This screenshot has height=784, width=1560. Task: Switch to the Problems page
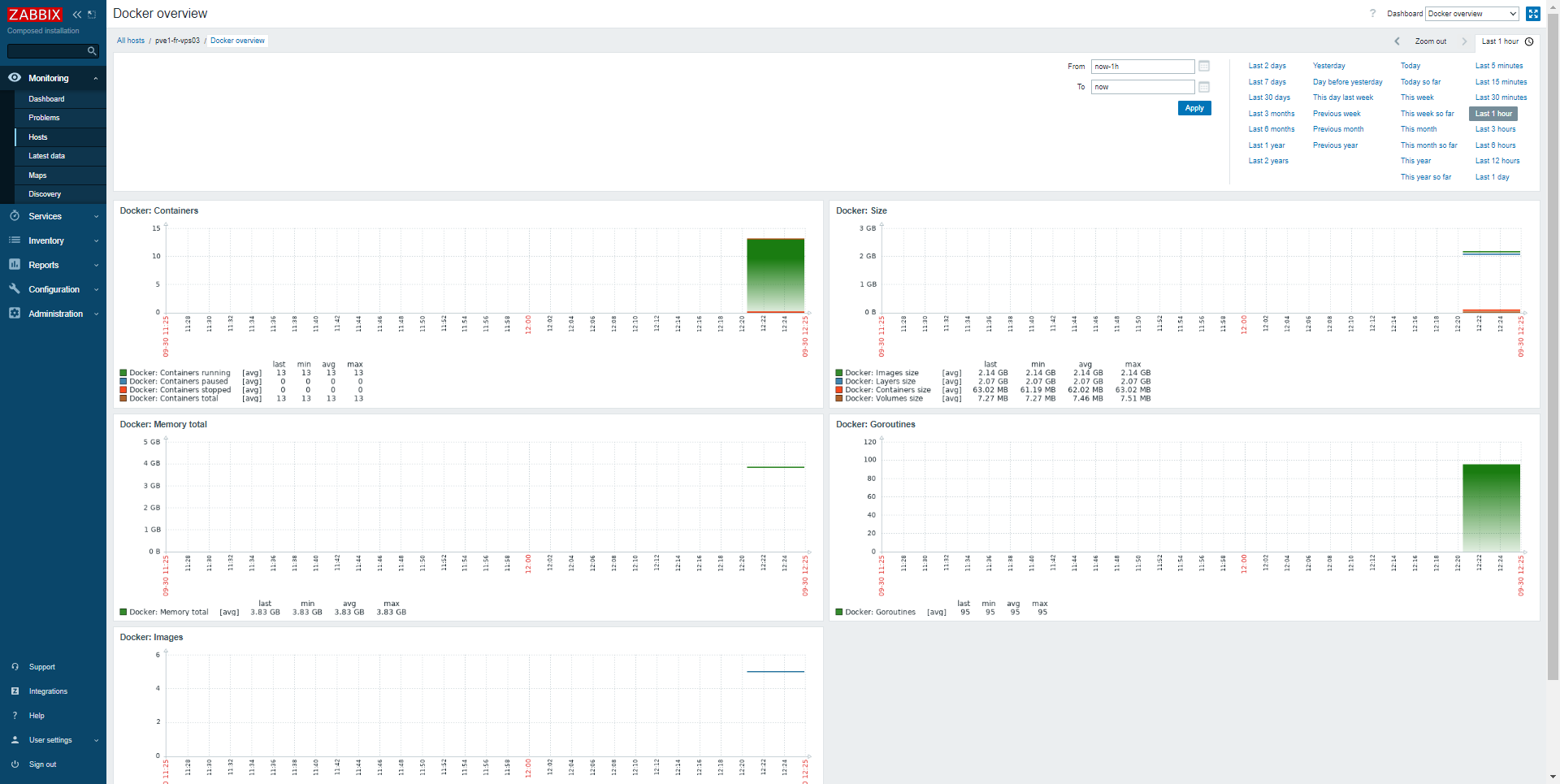45,118
